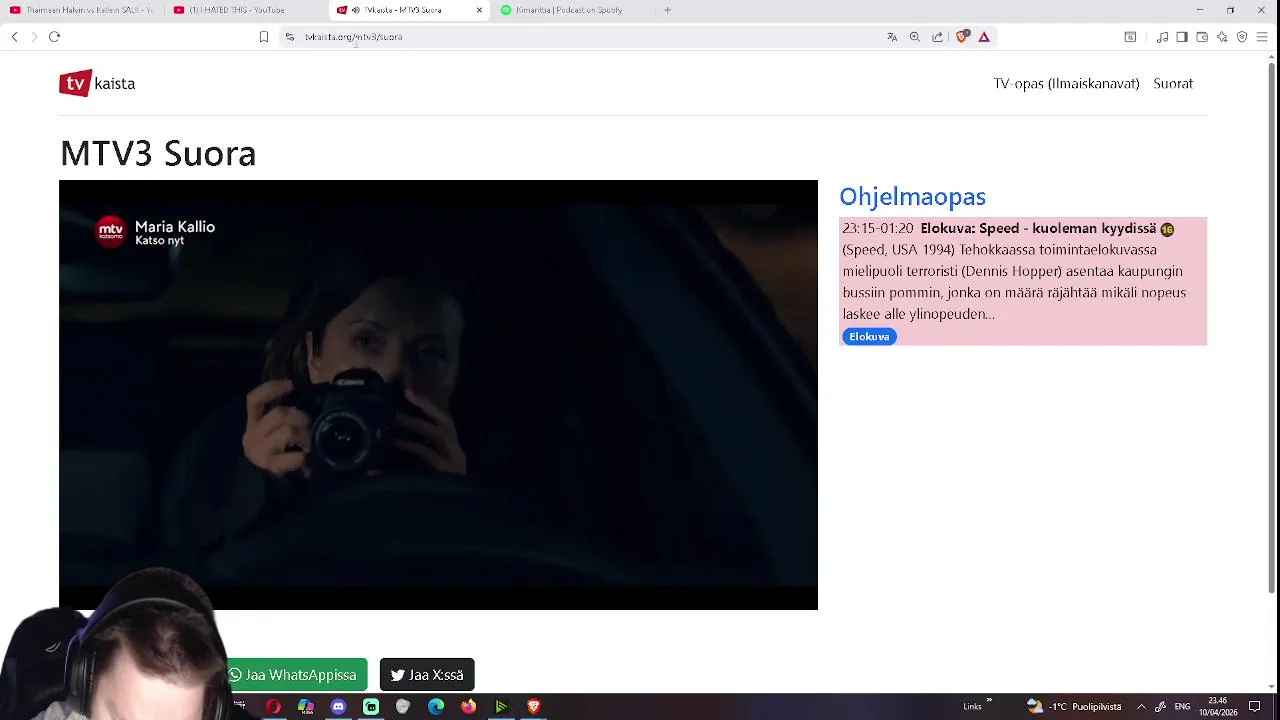Click the zoom magnifier icon in the address bar

[915, 37]
